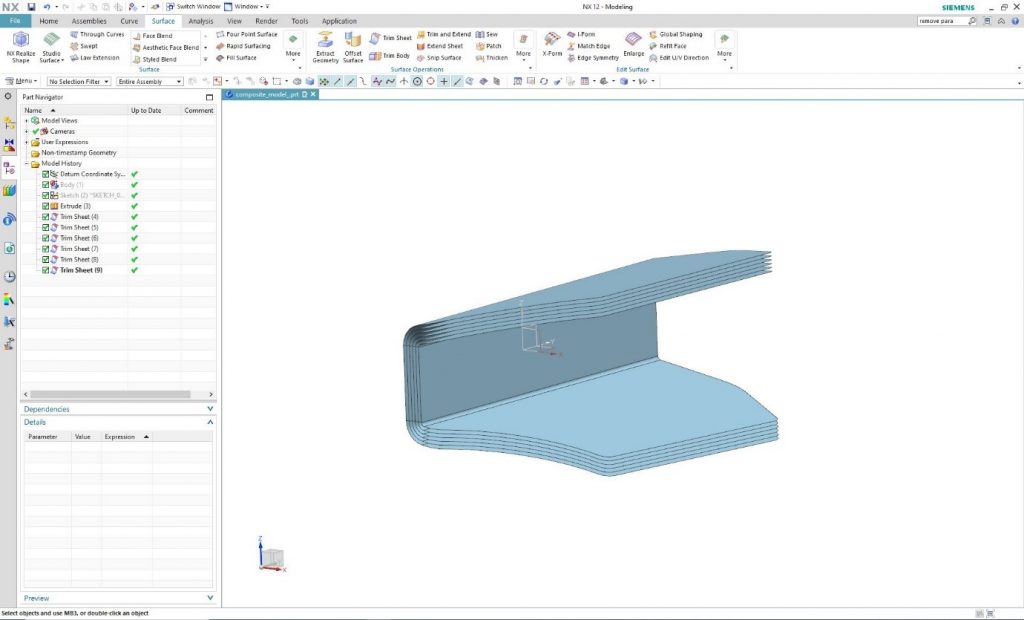This screenshot has height=620, width=1024.
Task: Click the Trim Sheet button in ribbon
Action: pyautogui.click(x=391, y=38)
